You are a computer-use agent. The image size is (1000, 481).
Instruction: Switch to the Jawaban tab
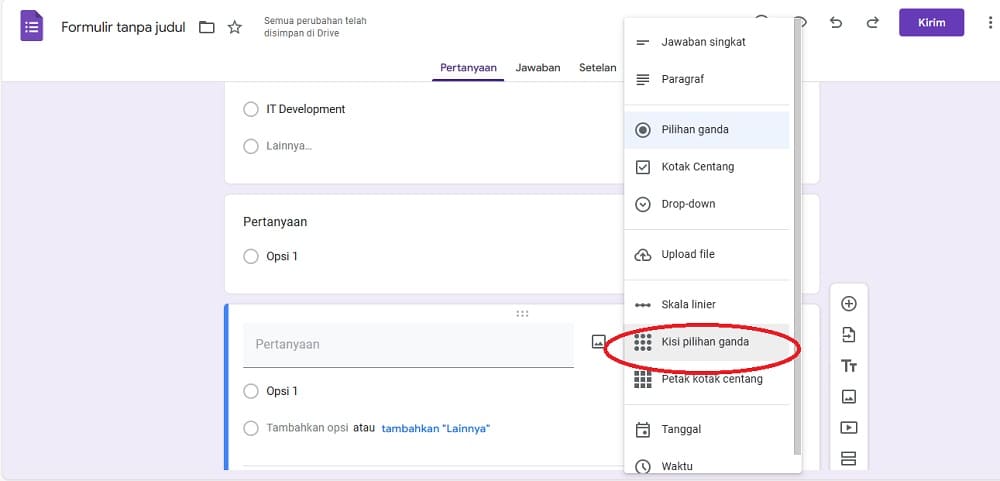[x=538, y=68]
